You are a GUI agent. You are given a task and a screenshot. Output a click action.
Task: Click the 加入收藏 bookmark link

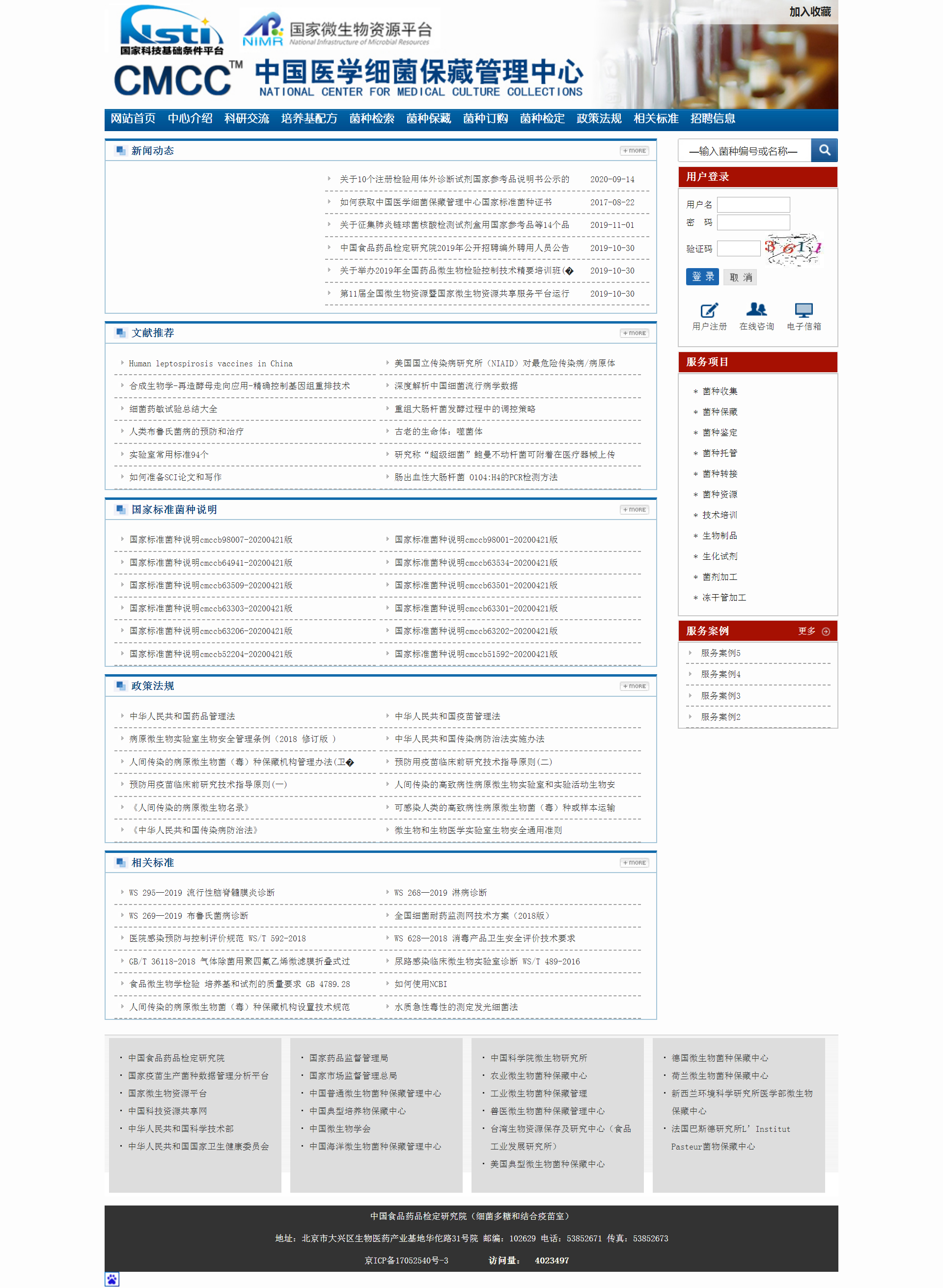click(x=809, y=11)
